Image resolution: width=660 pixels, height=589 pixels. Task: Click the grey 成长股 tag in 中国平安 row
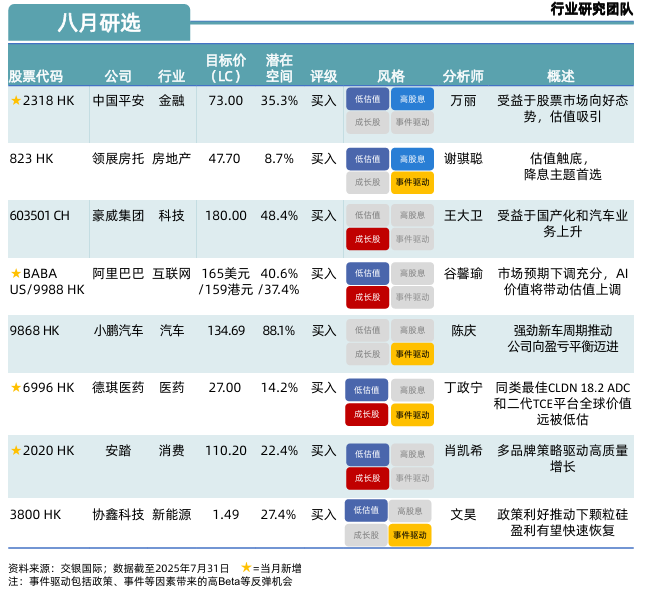367,123
